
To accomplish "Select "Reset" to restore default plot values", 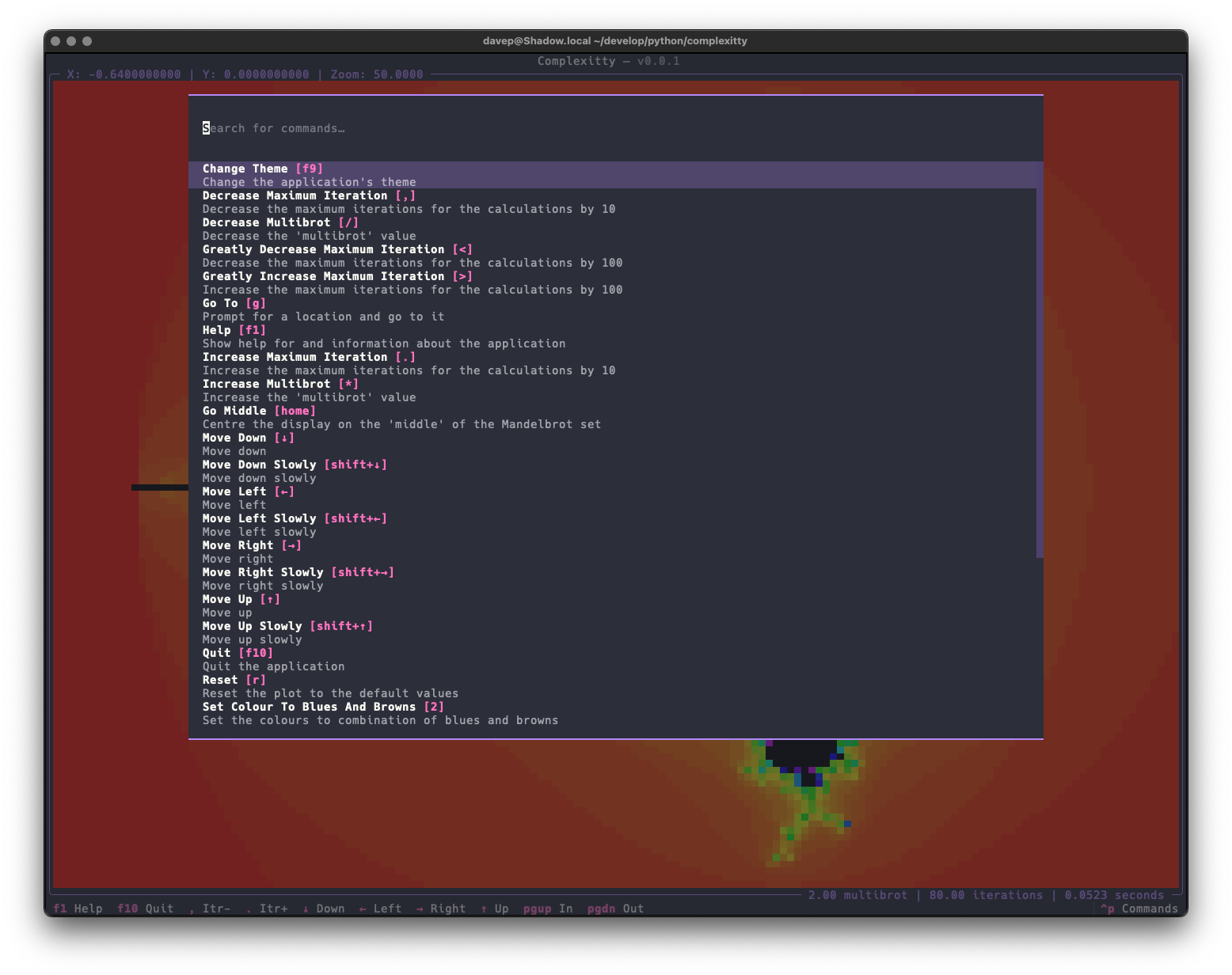I will coord(234,679).
